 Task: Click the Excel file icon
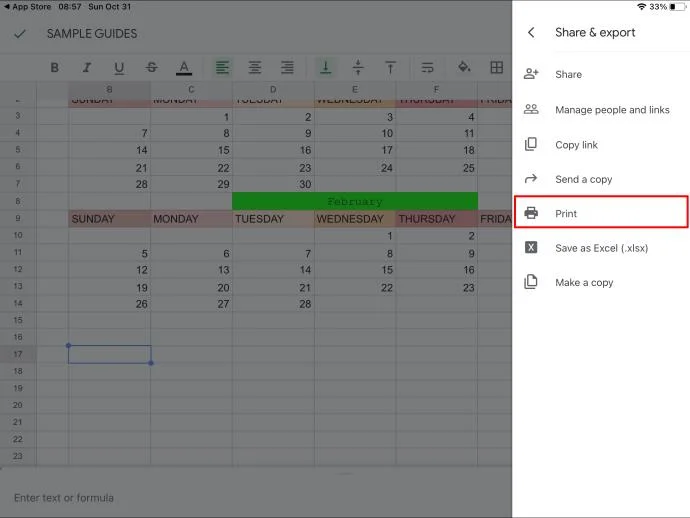(x=531, y=247)
